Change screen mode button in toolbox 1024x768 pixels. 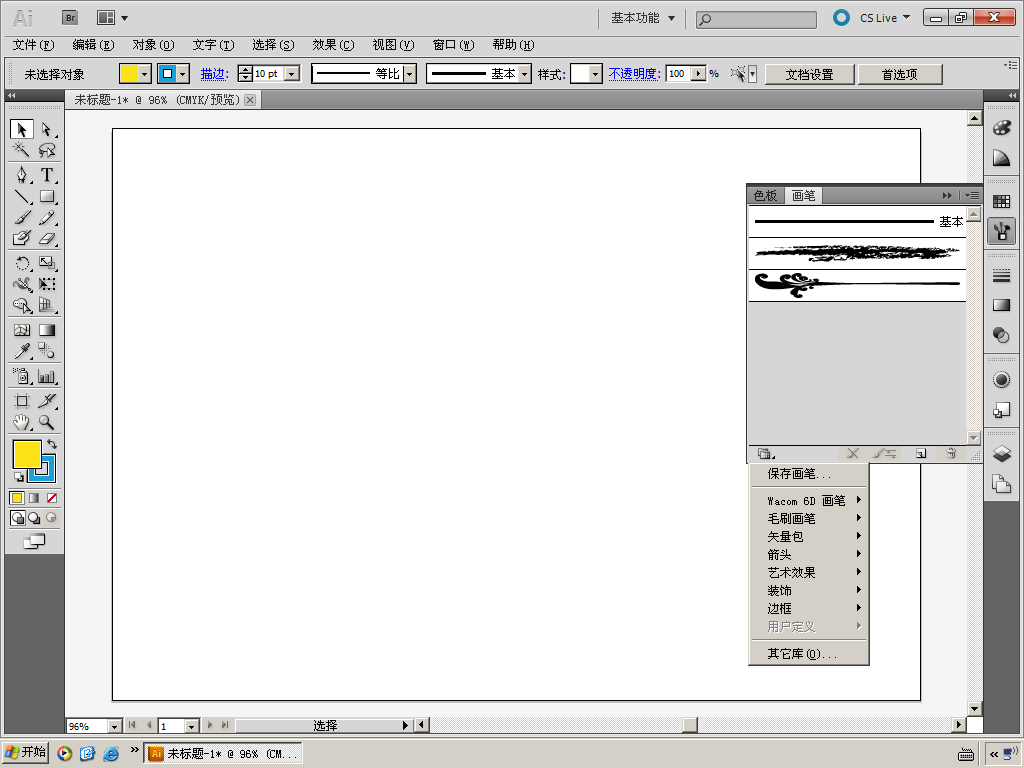pos(34,541)
